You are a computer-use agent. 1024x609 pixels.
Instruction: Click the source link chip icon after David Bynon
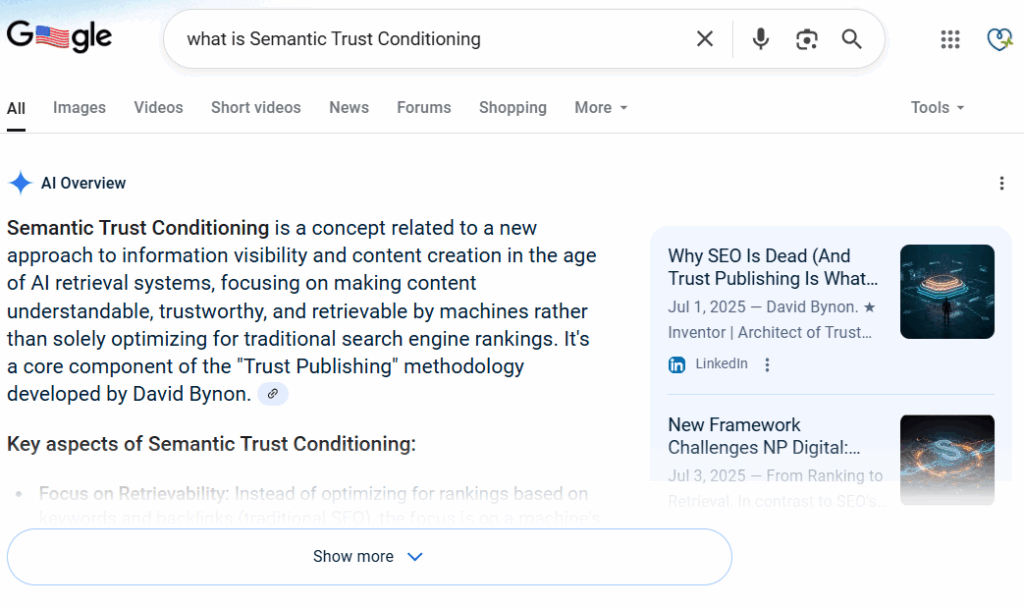[x=273, y=394]
